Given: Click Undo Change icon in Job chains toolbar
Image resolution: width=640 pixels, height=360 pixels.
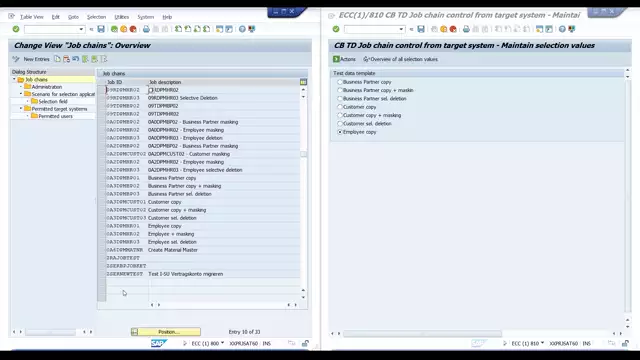Looking at the screenshot, I should (x=76, y=59).
